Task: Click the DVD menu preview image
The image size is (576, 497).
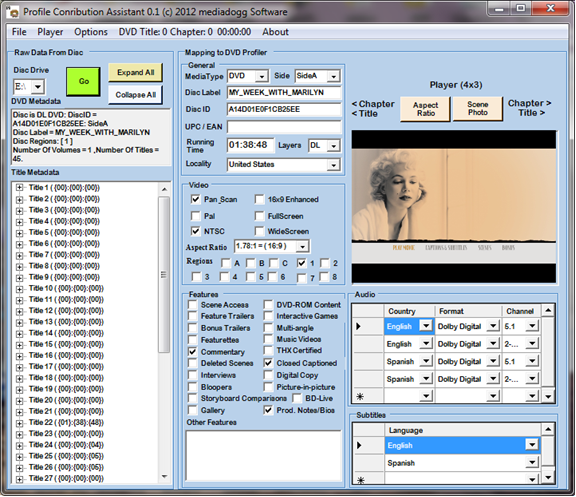Action: pyautogui.click(x=454, y=206)
